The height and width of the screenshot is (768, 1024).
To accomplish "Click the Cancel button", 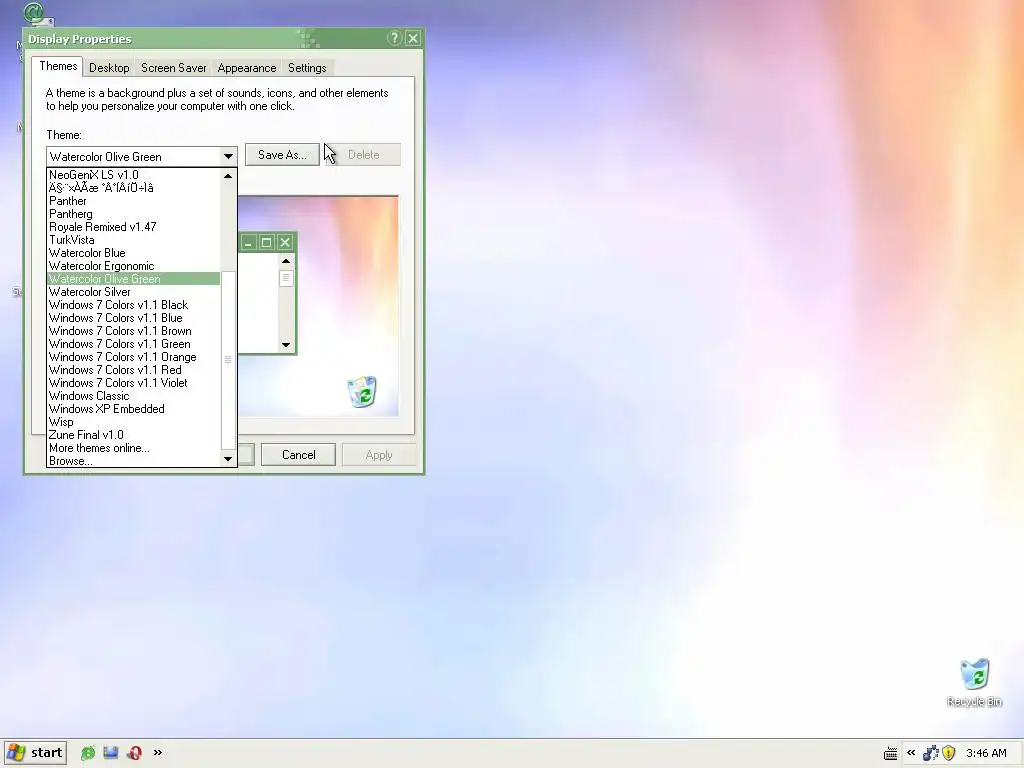I will pos(298,455).
